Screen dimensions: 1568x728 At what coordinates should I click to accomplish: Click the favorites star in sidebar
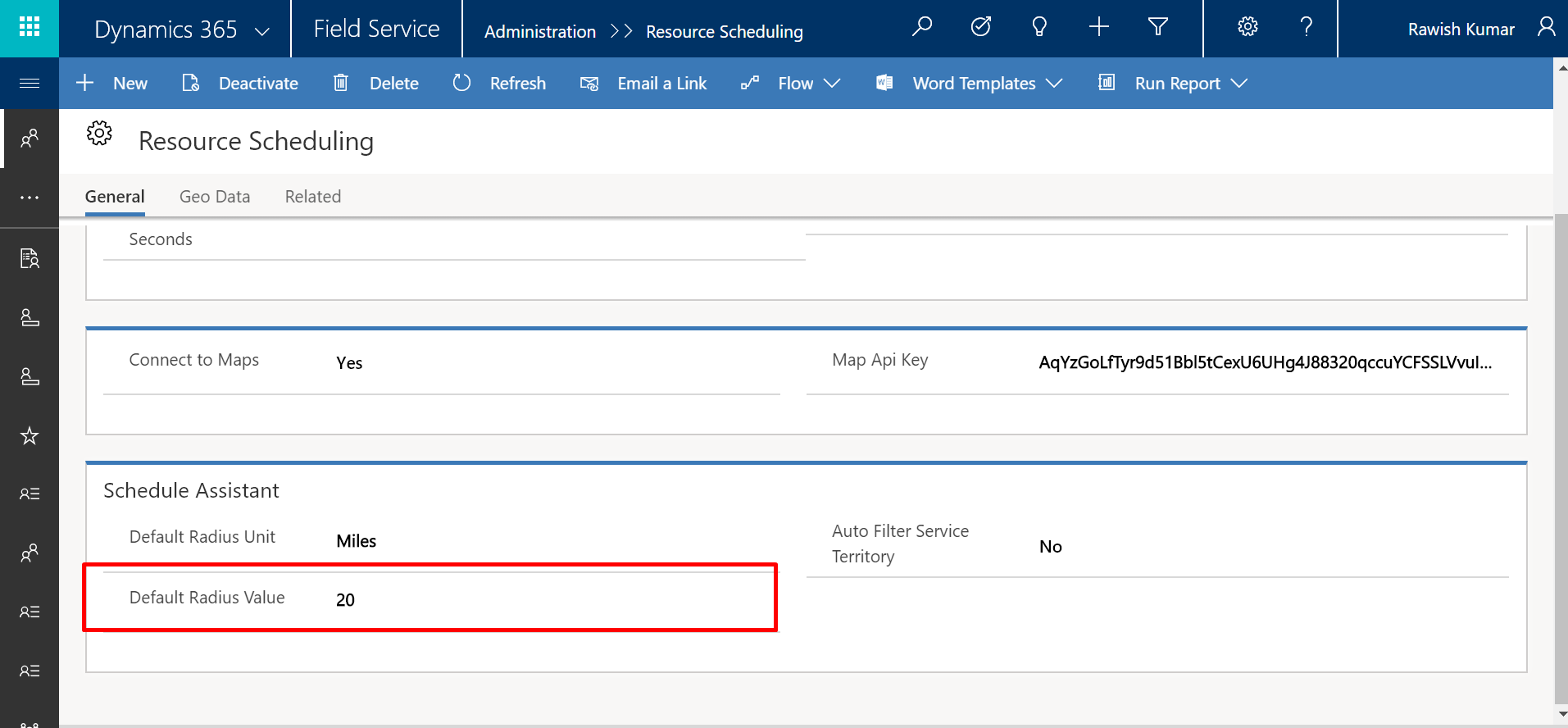pyautogui.click(x=30, y=435)
